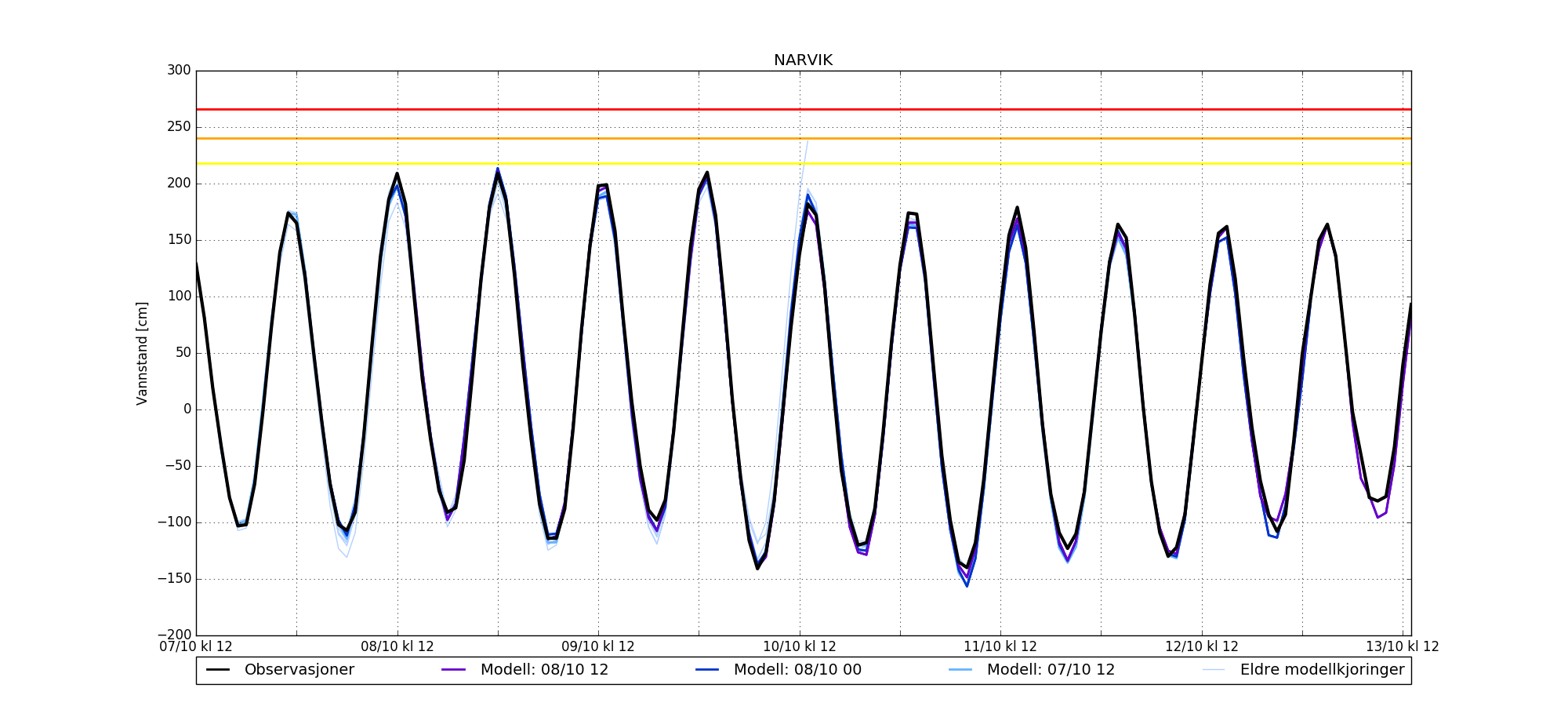The width and height of the screenshot is (1568, 706).
Task: Click the 12/10 kl 12 x-axis tick label
Action: point(1202,647)
